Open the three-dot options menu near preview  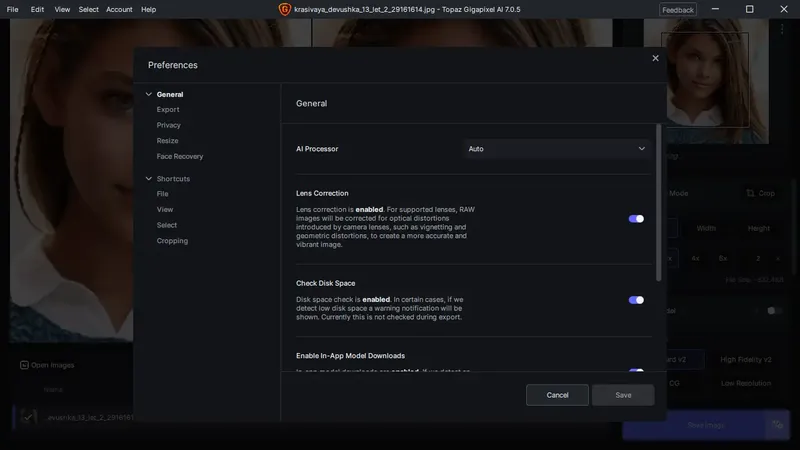pos(782,30)
